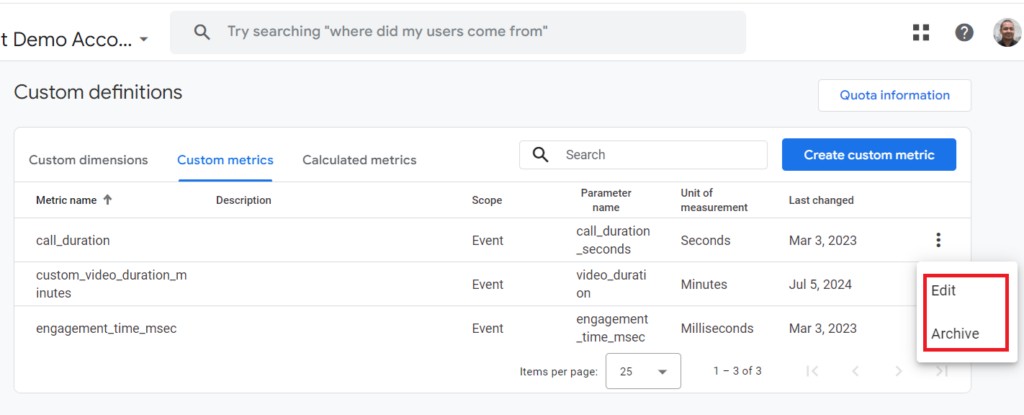This screenshot has width=1024, height=415.
Task: Open the Items per page dropdown
Action: 643,371
